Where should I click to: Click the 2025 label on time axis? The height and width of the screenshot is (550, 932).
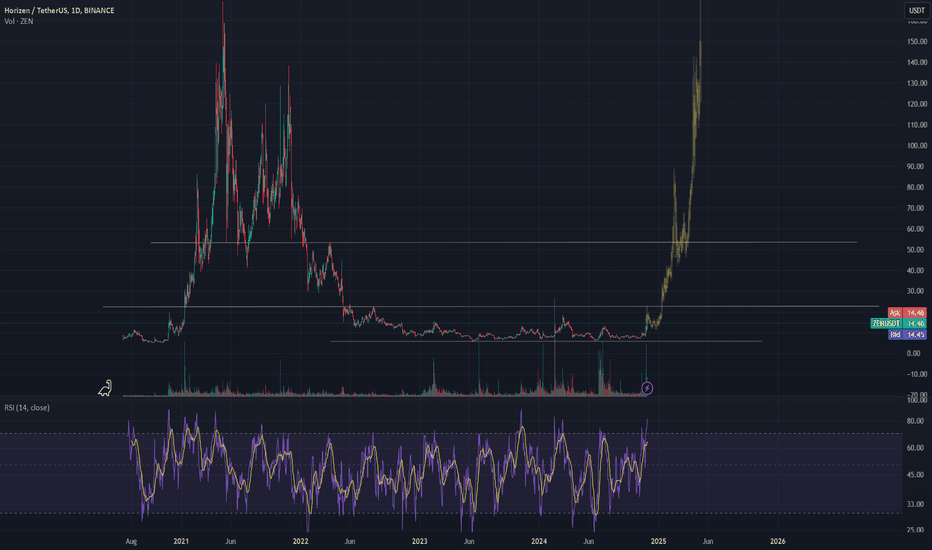(x=659, y=541)
